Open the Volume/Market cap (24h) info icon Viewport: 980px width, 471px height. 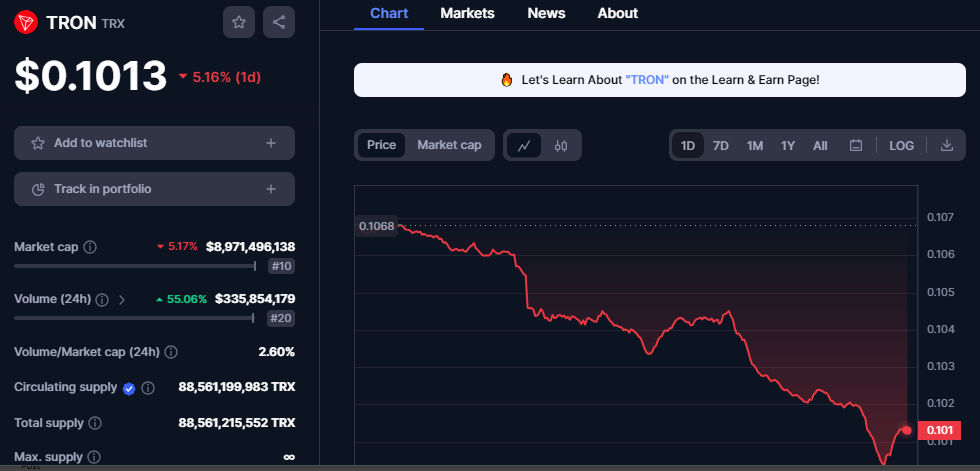coord(171,352)
